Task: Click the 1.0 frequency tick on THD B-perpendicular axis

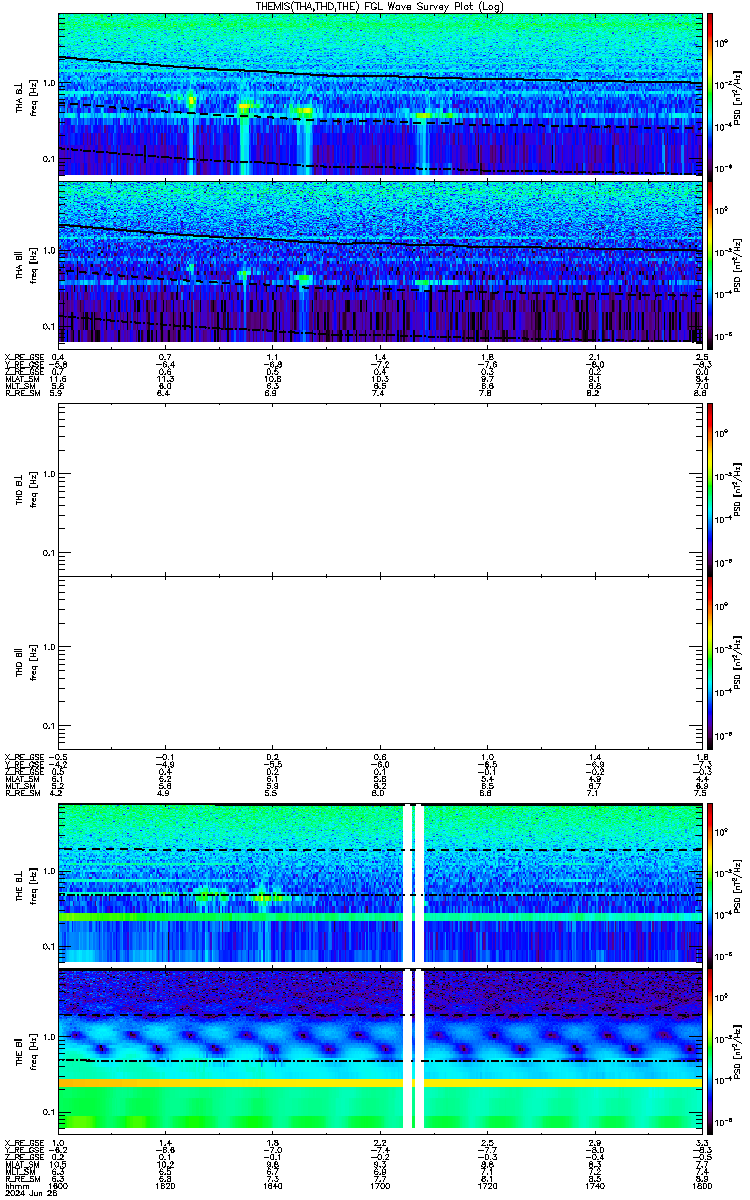Action: point(49,473)
